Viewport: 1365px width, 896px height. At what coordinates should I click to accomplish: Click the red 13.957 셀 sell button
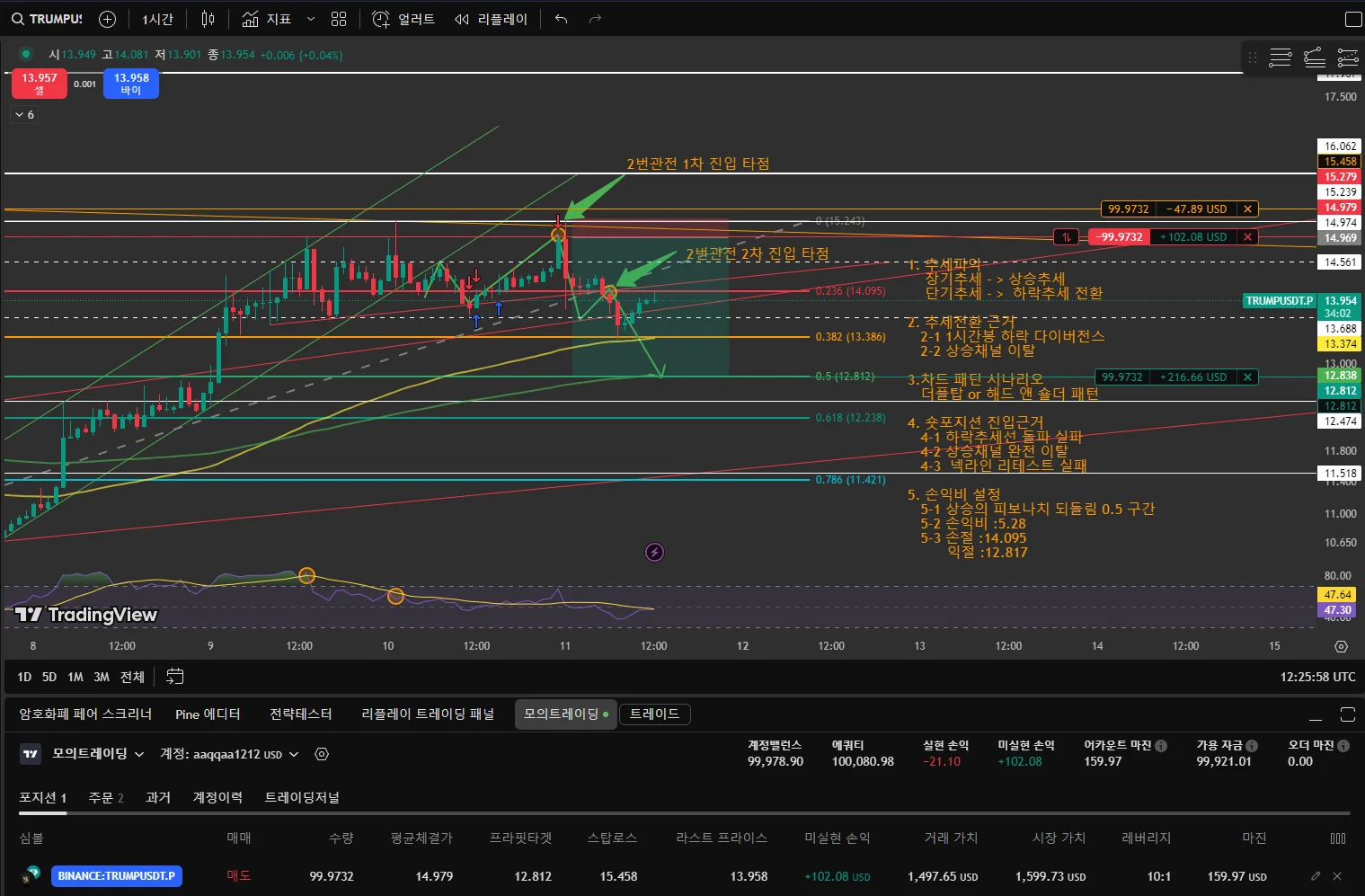click(40, 84)
